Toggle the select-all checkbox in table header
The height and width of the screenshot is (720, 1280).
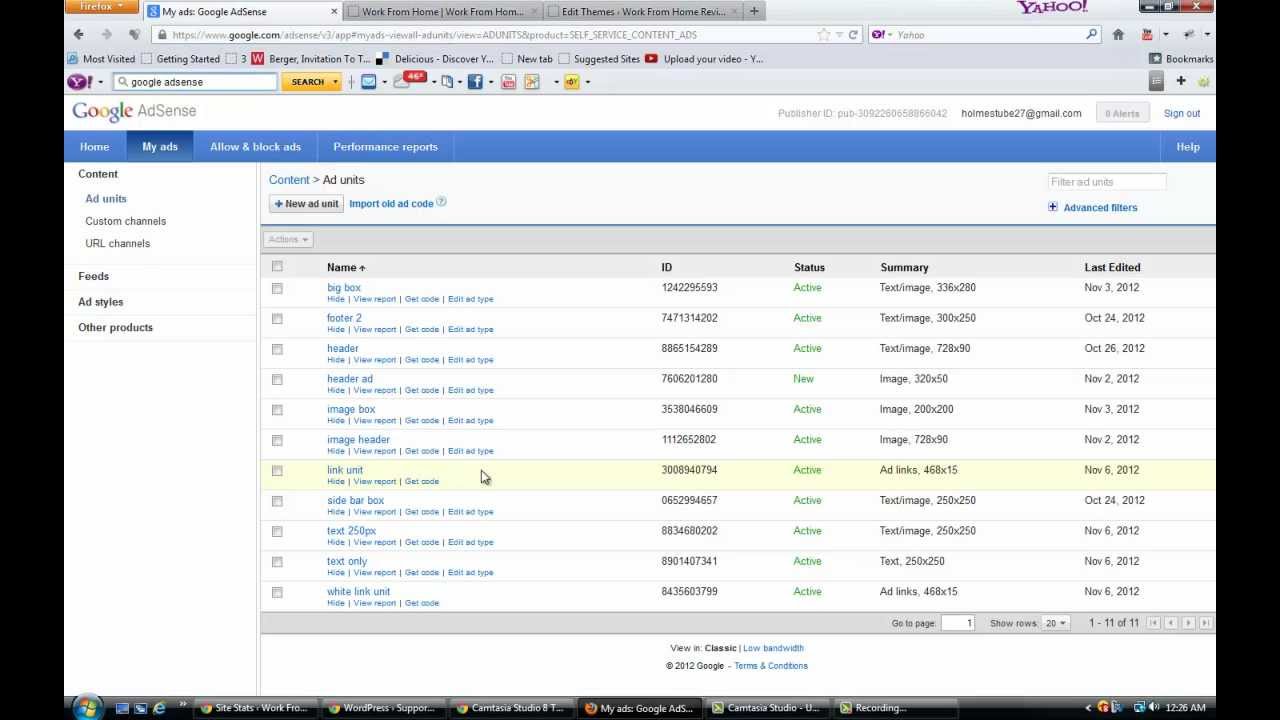click(277, 266)
